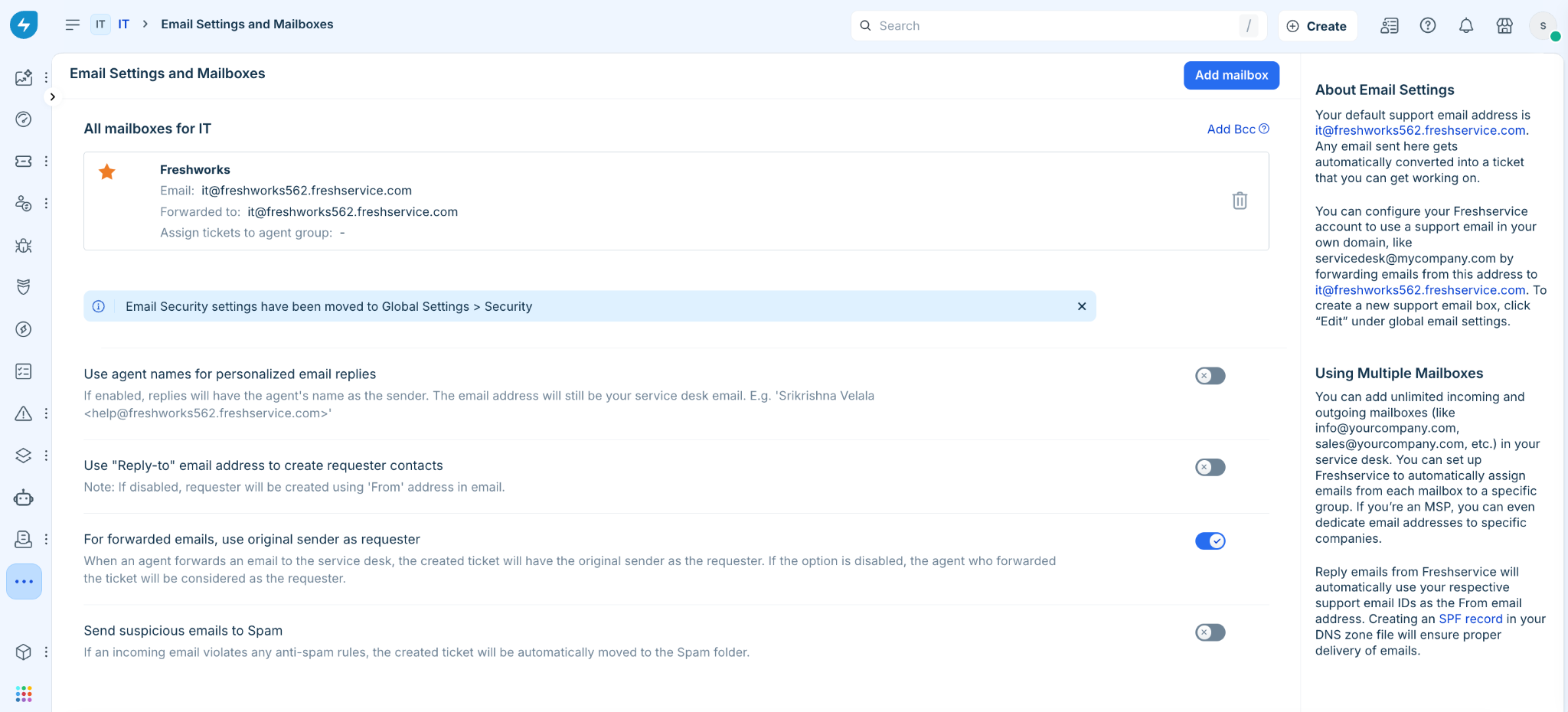The width and height of the screenshot is (1568, 712).
Task: Click the 'Using Multiple Mailboxes' heading
Action: coord(1399,374)
